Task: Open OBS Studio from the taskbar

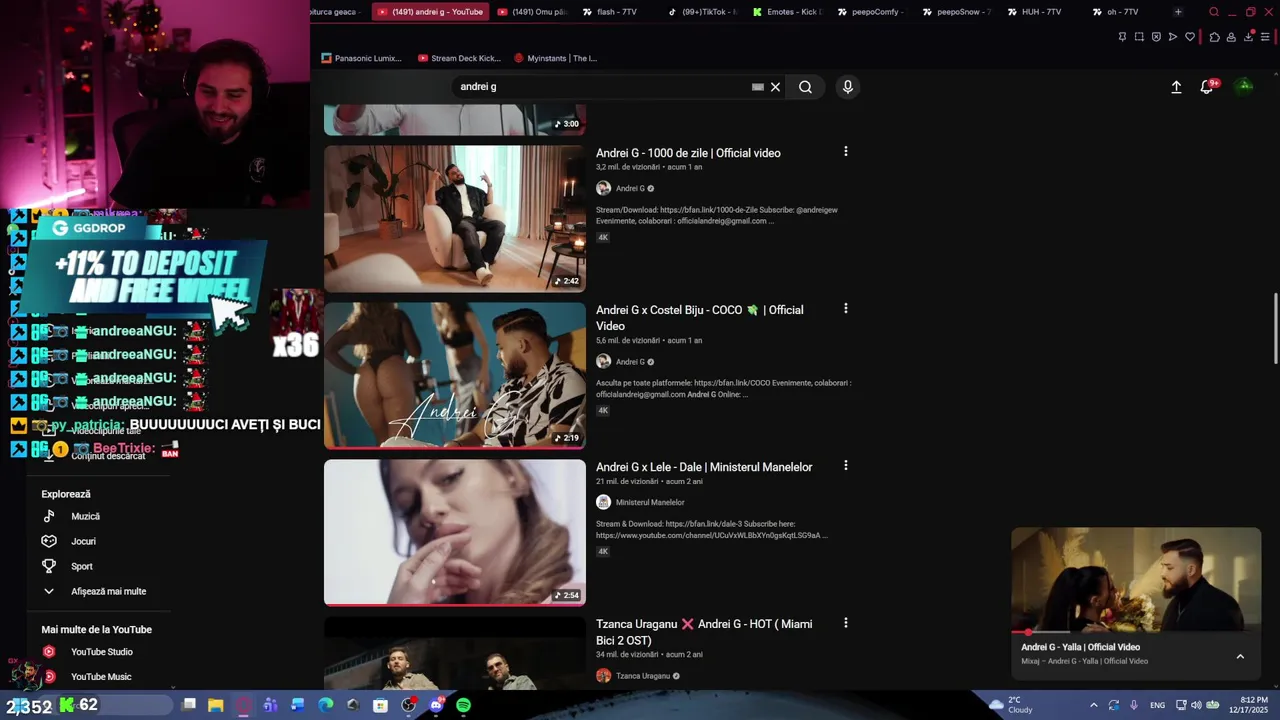Action: coord(408,705)
